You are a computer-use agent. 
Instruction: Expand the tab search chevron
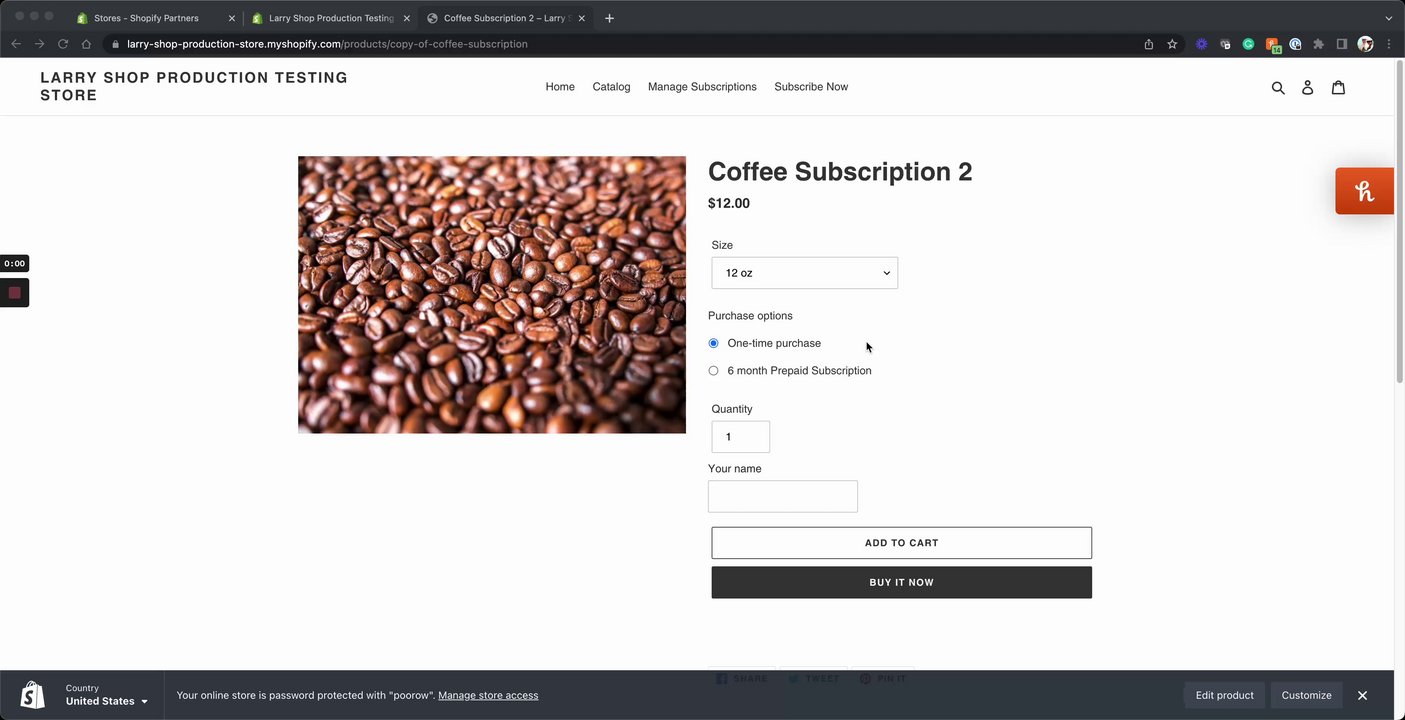[x=1388, y=18]
